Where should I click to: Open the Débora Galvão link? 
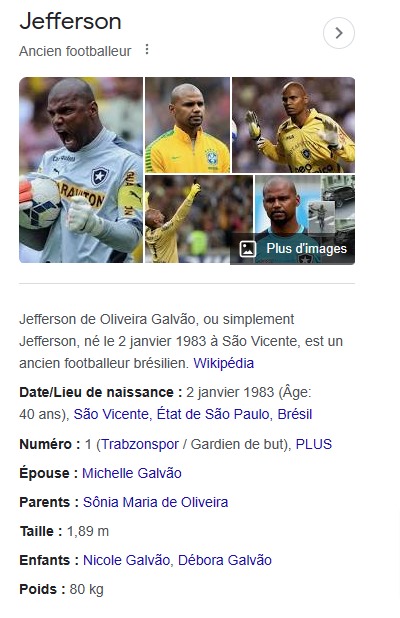coord(225,560)
